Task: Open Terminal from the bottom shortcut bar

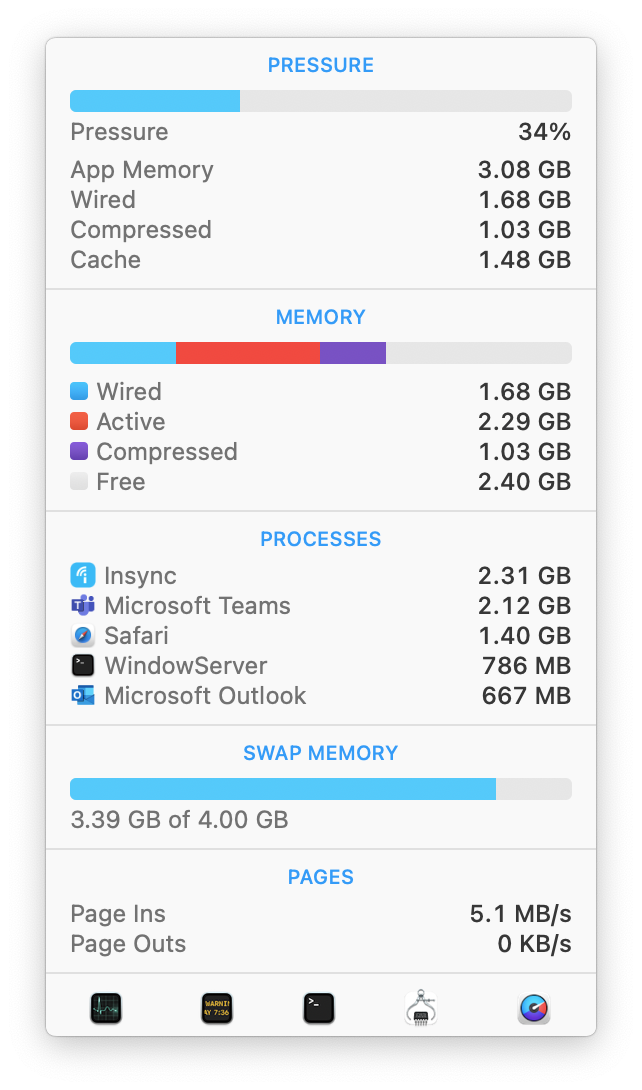Action: (319, 1007)
